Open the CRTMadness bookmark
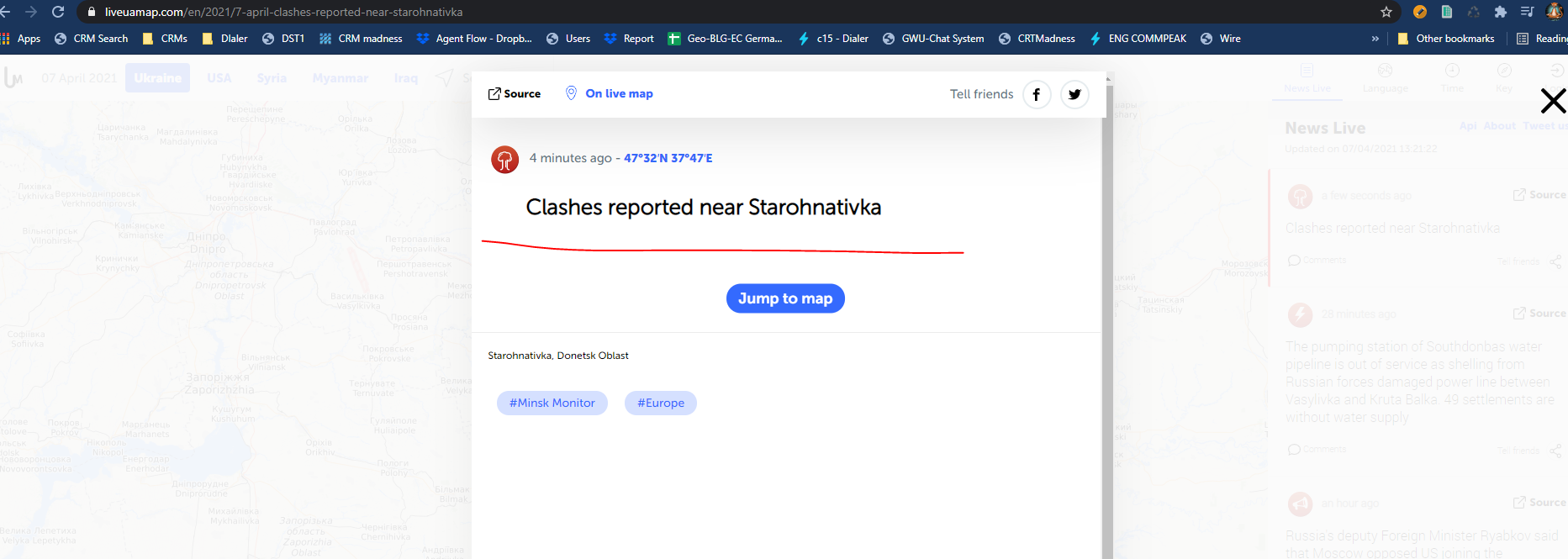Viewport: 1568px width, 559px height. point(1037,39)
